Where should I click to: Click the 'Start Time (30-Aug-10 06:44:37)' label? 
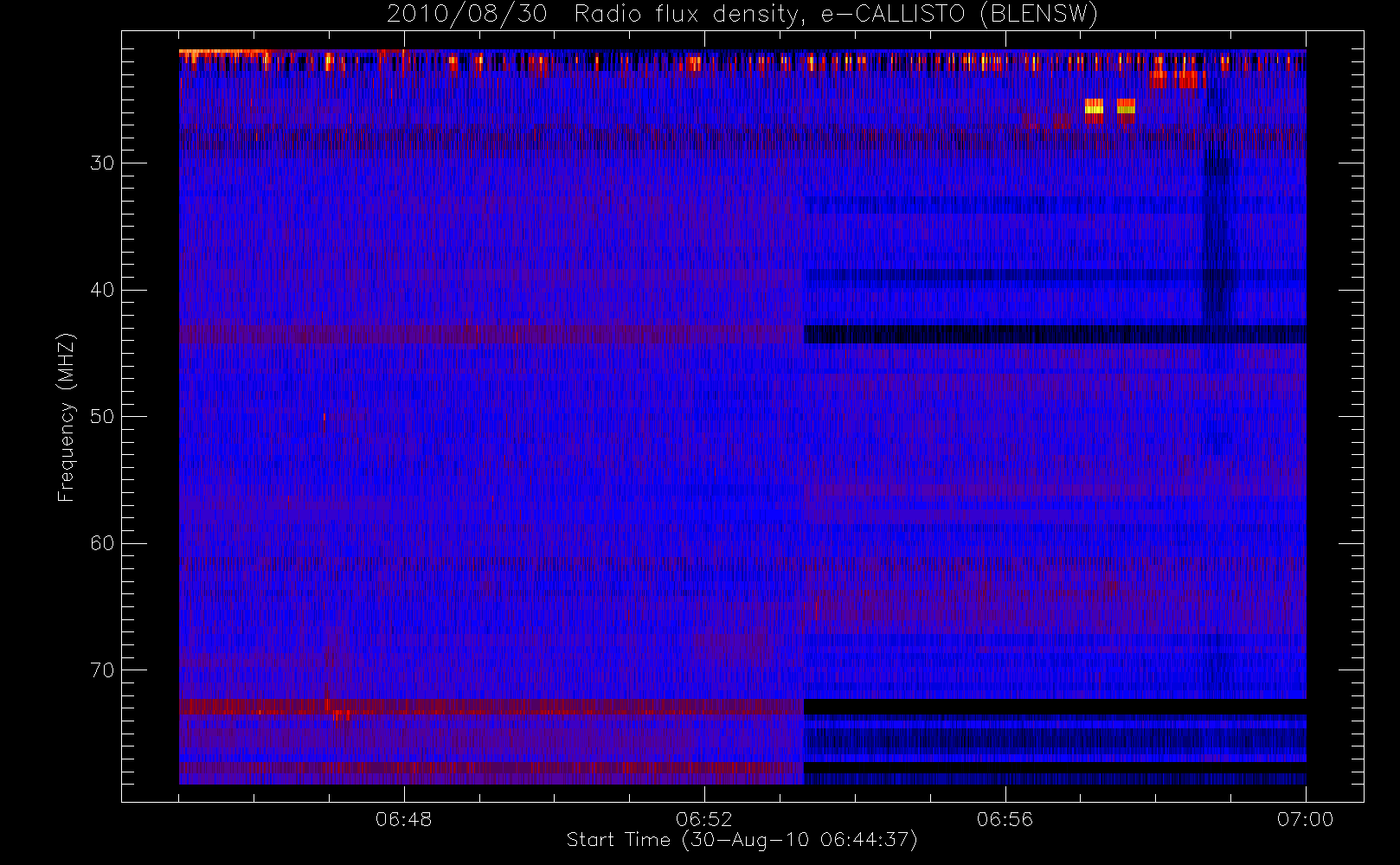click(742, 840)
